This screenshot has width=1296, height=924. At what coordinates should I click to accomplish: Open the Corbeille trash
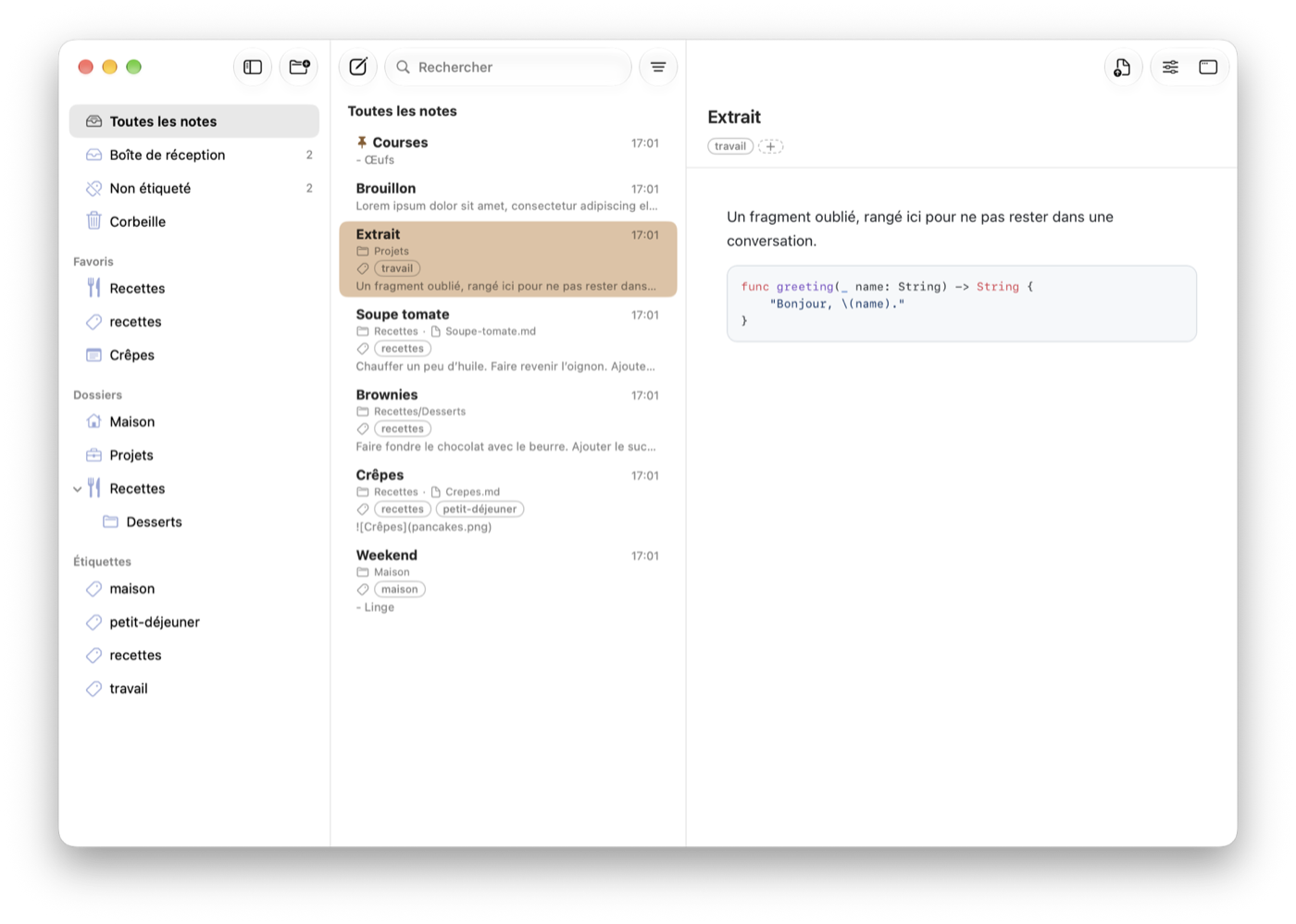click(x=194, y=221)
